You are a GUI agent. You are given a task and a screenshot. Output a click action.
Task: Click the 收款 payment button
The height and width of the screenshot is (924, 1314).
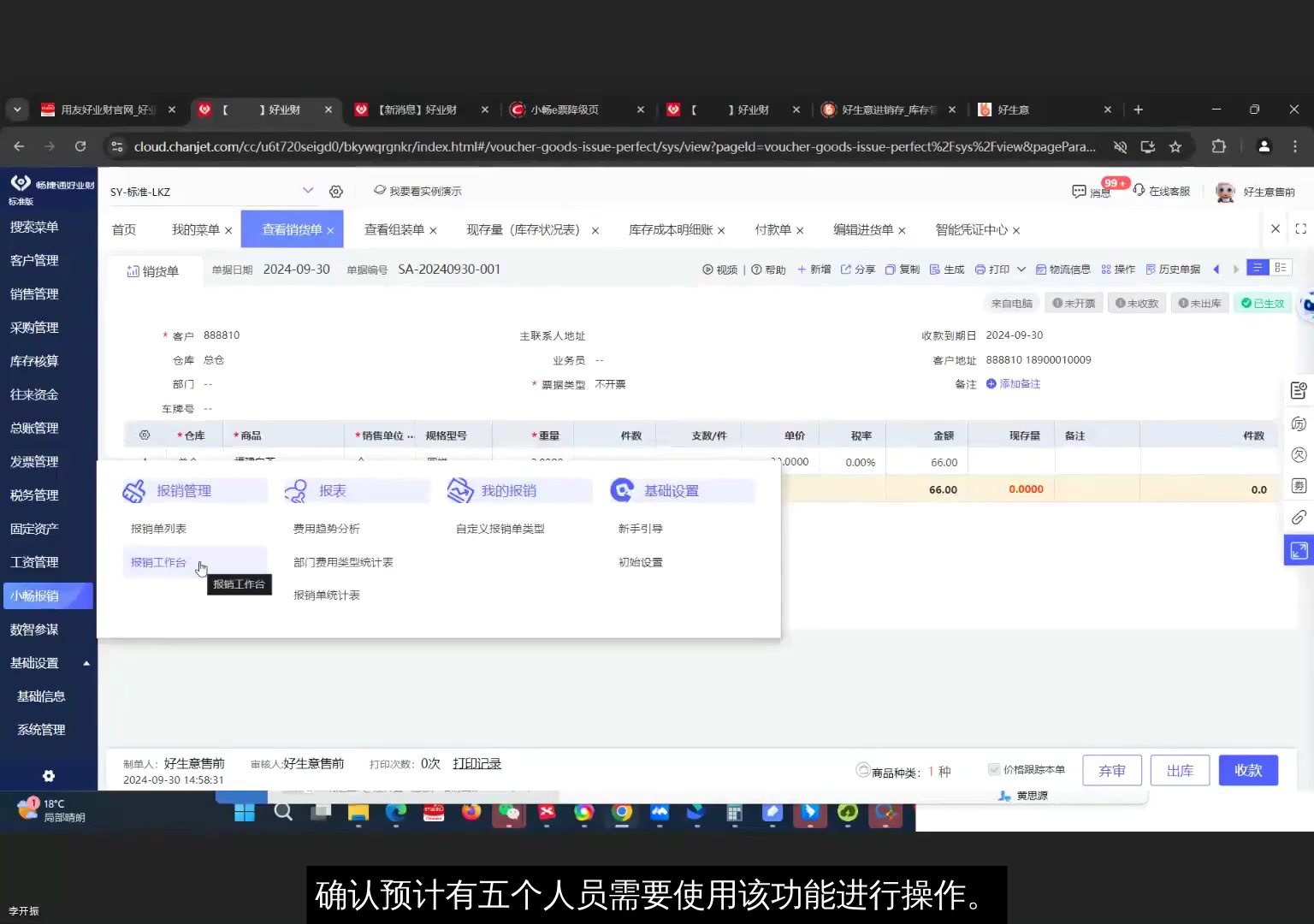1248,770
